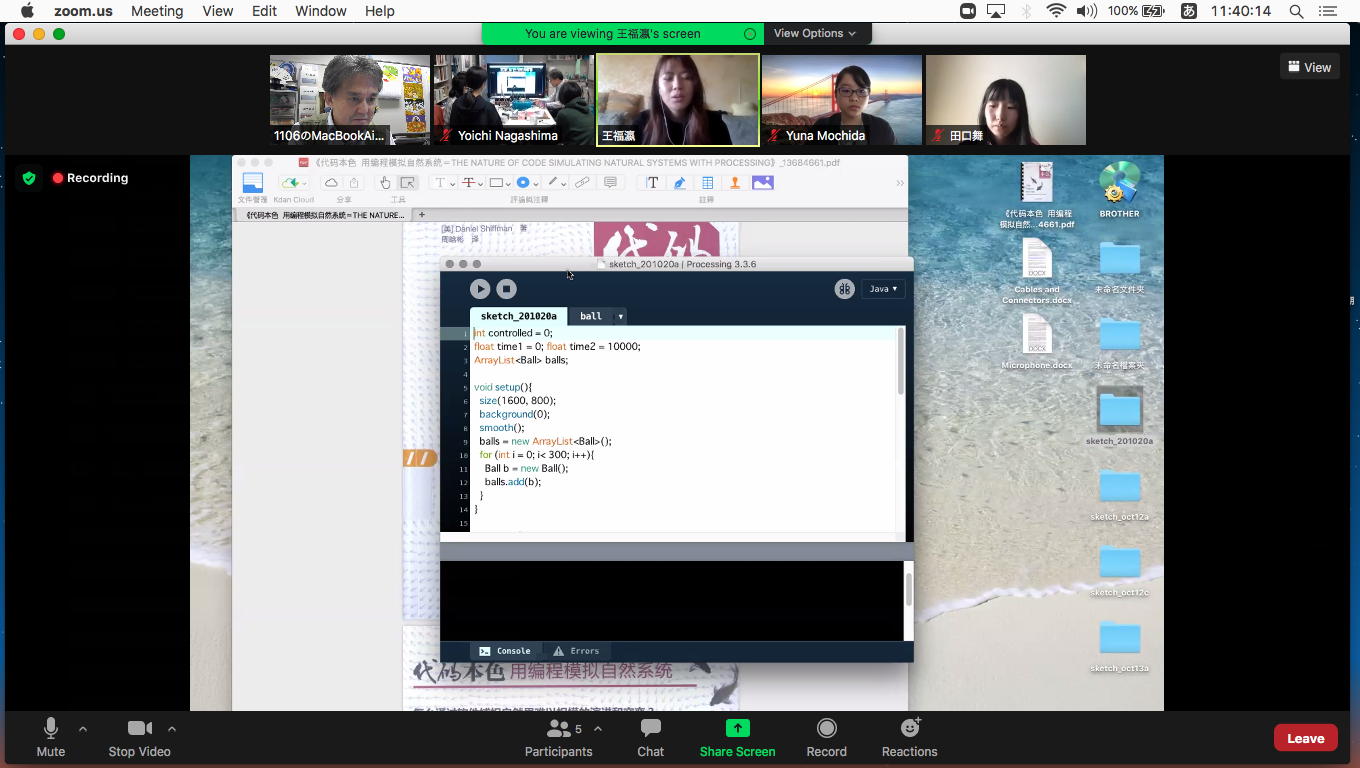Viewport: 1360px width, 768px height.
Task: Click the Wi-Fi icon in menu bar
Action: pos(1056,11)
